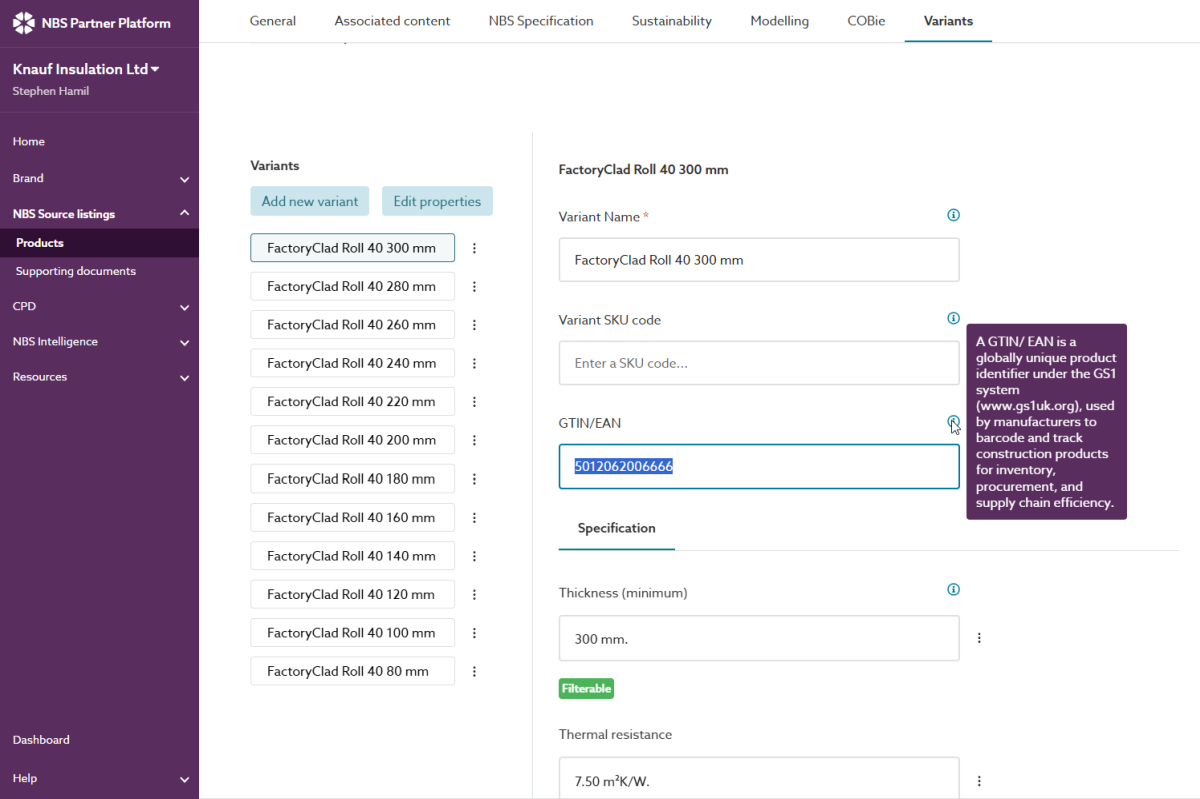Select variant FactoryClad Roll 40 100 mm
Image resolution: width=1200 pixels, height=799 pixels.
352,633
